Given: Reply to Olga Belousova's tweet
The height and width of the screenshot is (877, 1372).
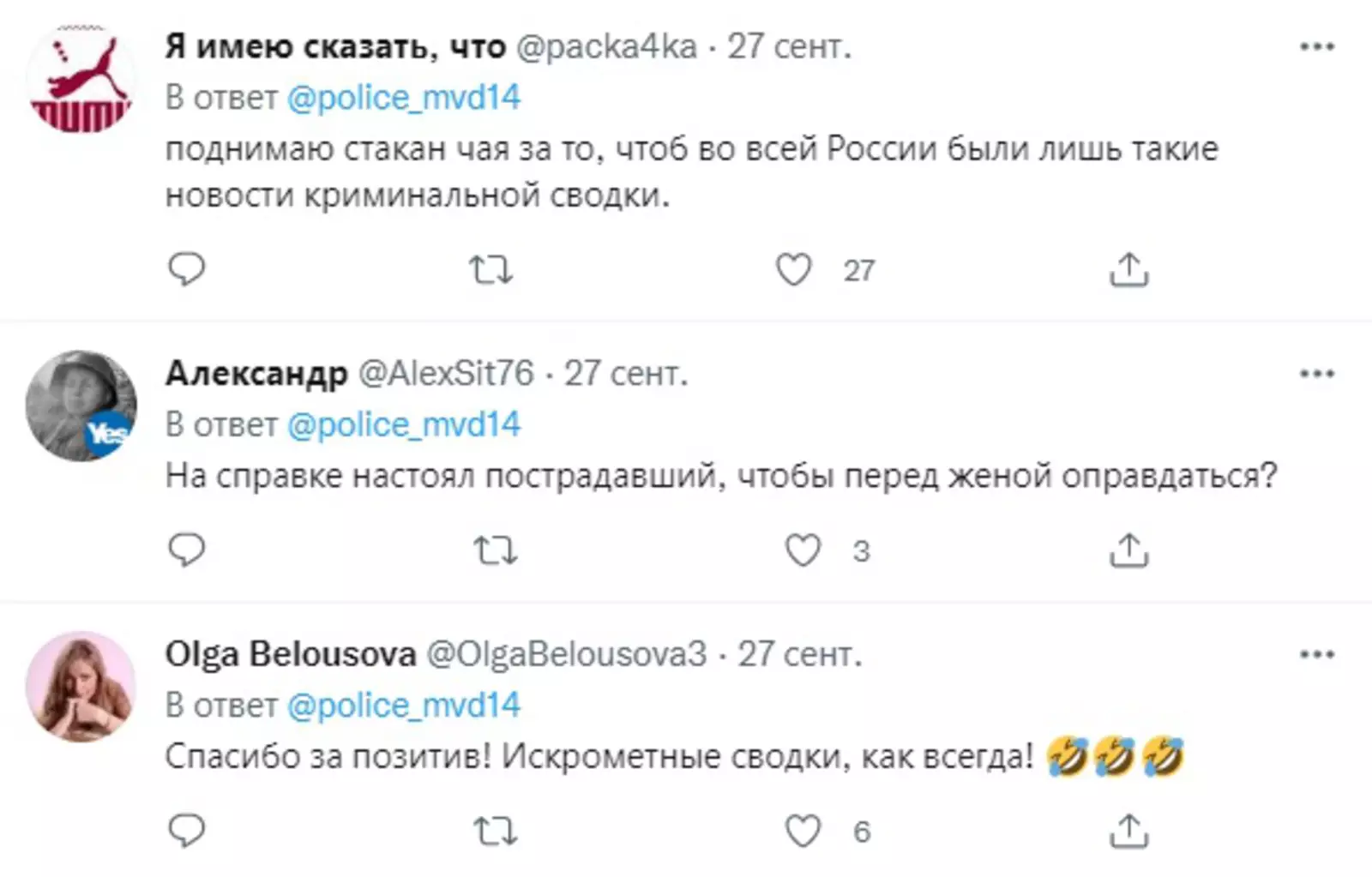Looking at the screenshot, I should point(186,831).
